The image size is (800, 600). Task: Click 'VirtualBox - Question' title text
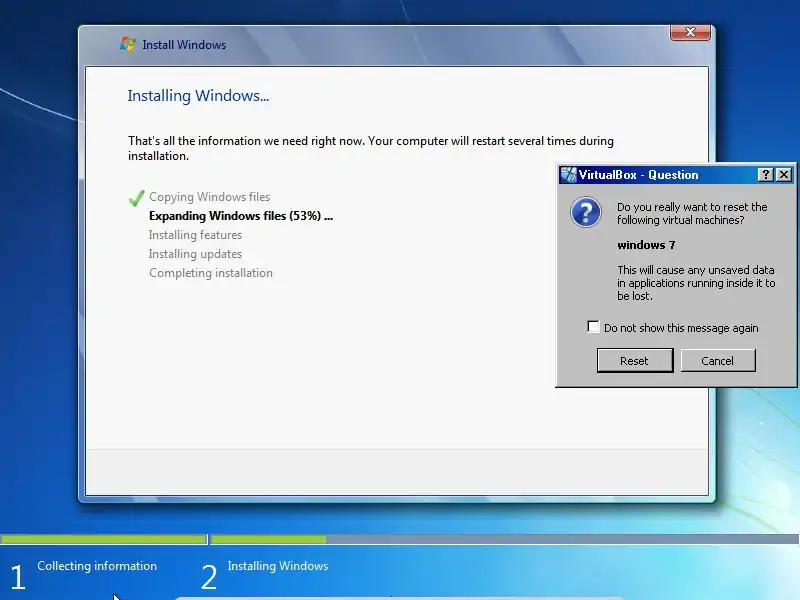coord(639,175)
